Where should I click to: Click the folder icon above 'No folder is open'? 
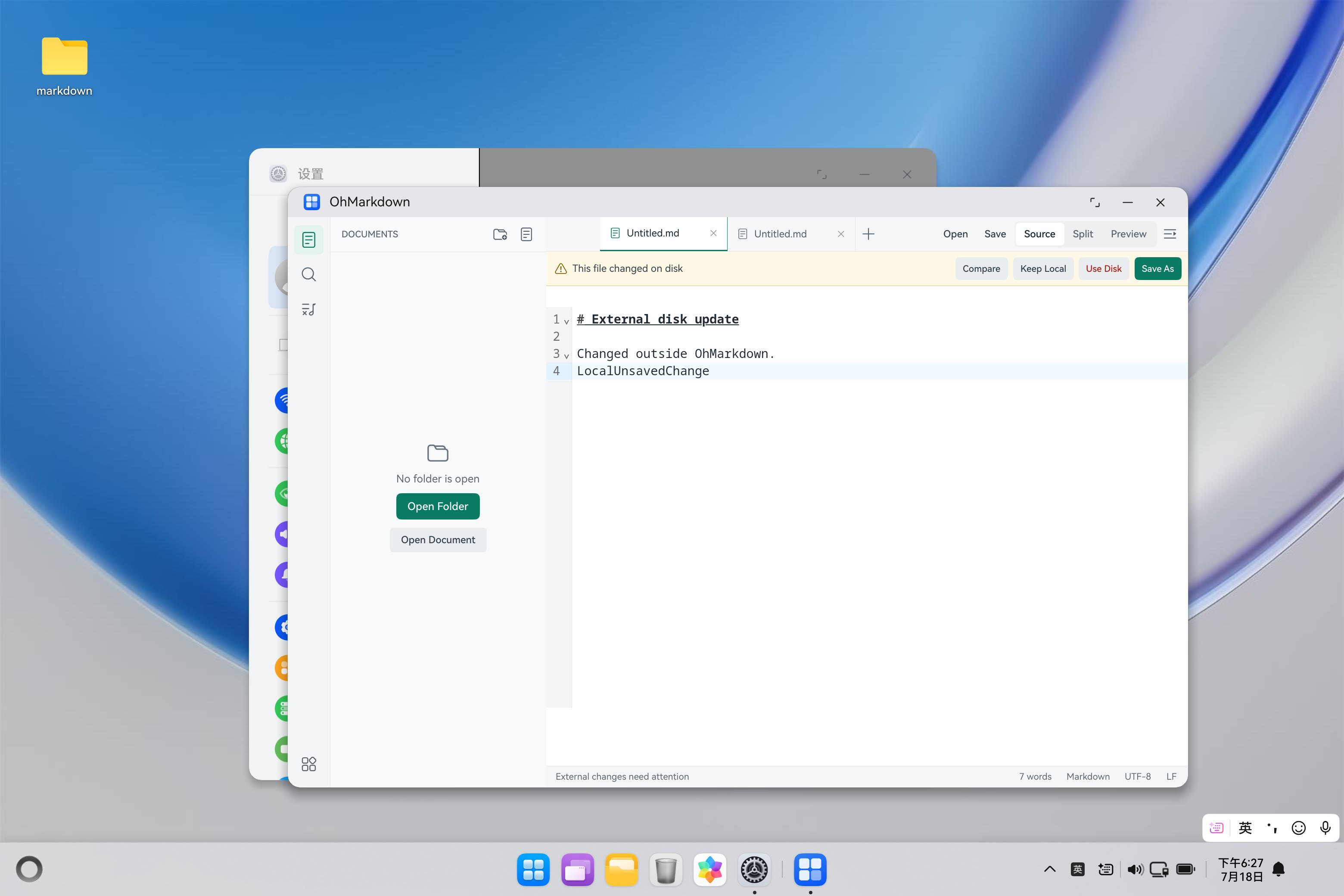coord(438,453)
